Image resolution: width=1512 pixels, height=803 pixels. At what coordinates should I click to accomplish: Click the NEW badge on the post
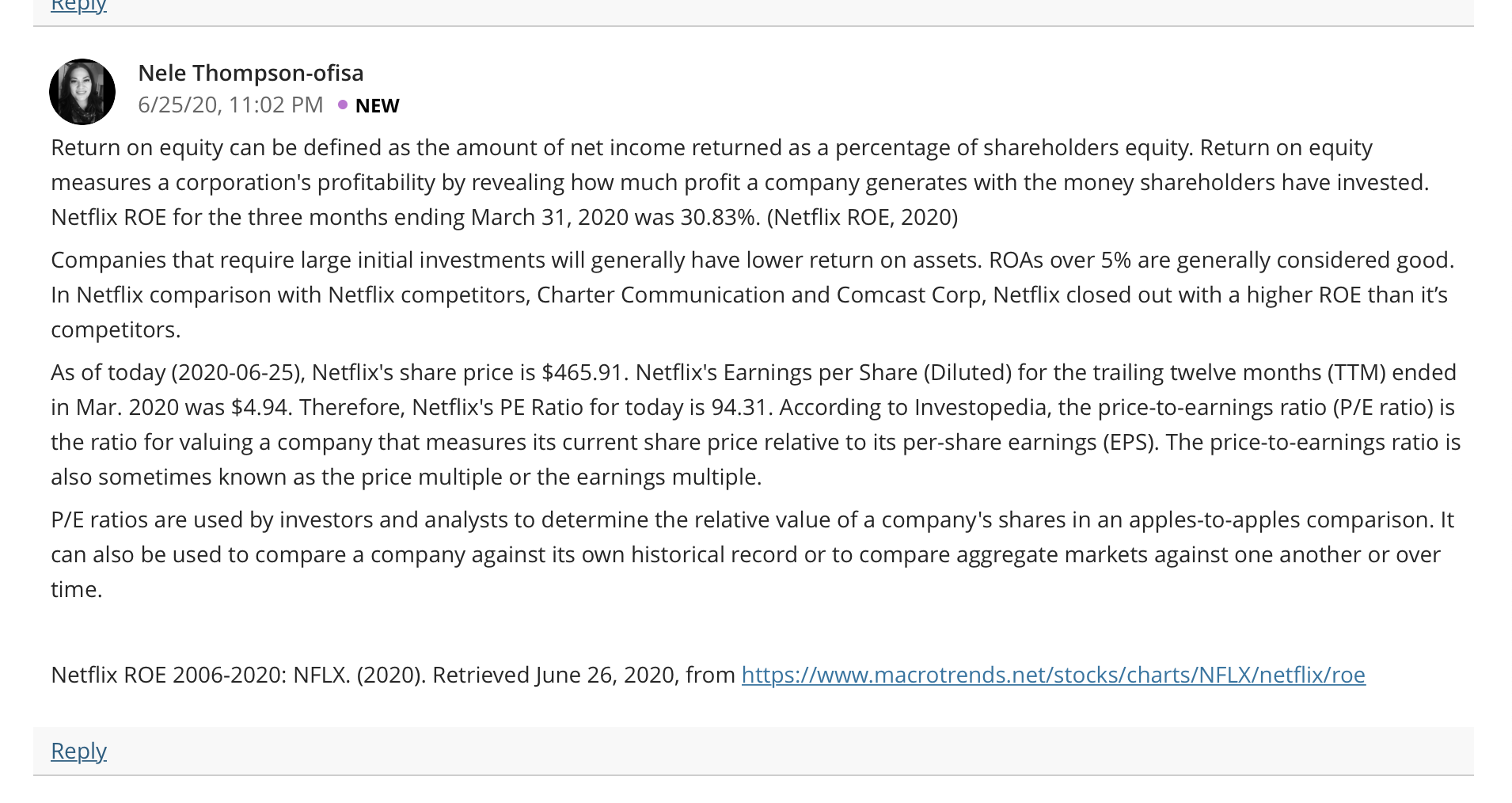tap(377, 105)
